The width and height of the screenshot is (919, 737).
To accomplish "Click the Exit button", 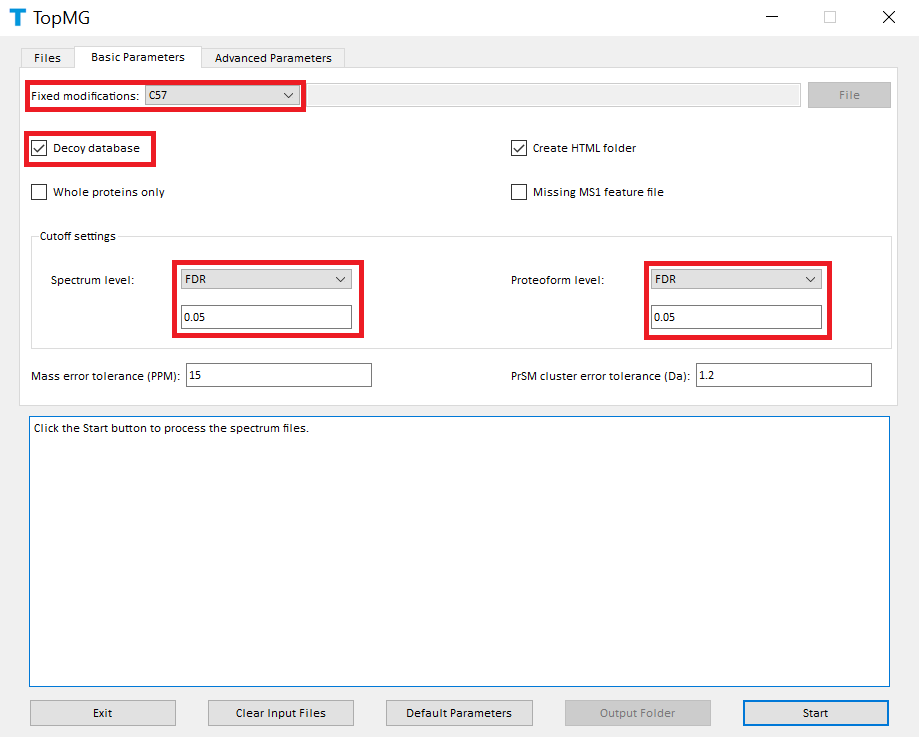I will [103, 713].
